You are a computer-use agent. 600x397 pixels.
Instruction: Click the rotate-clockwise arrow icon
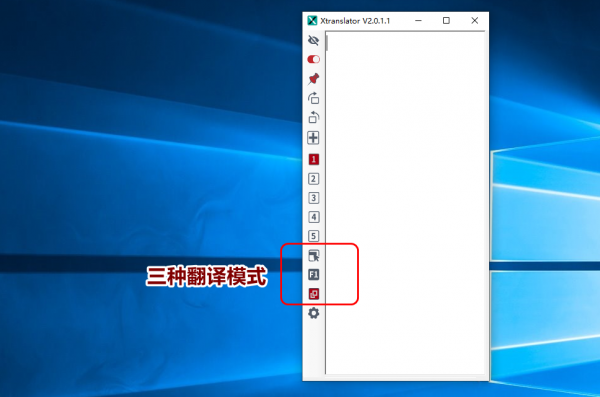coord(313,98)
